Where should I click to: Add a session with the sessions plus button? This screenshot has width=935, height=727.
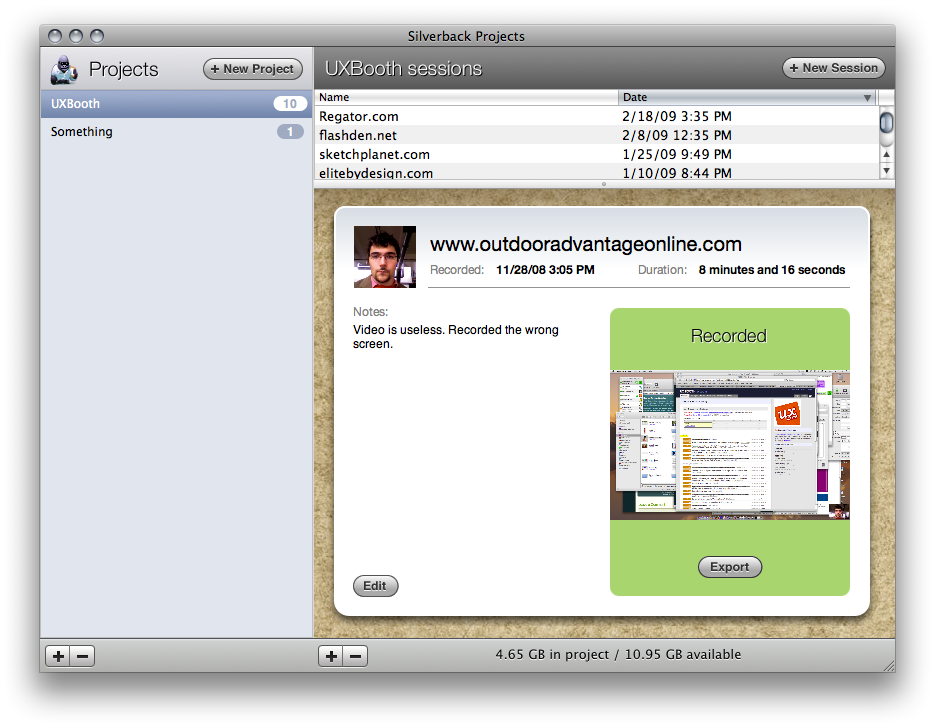point(331,657)
